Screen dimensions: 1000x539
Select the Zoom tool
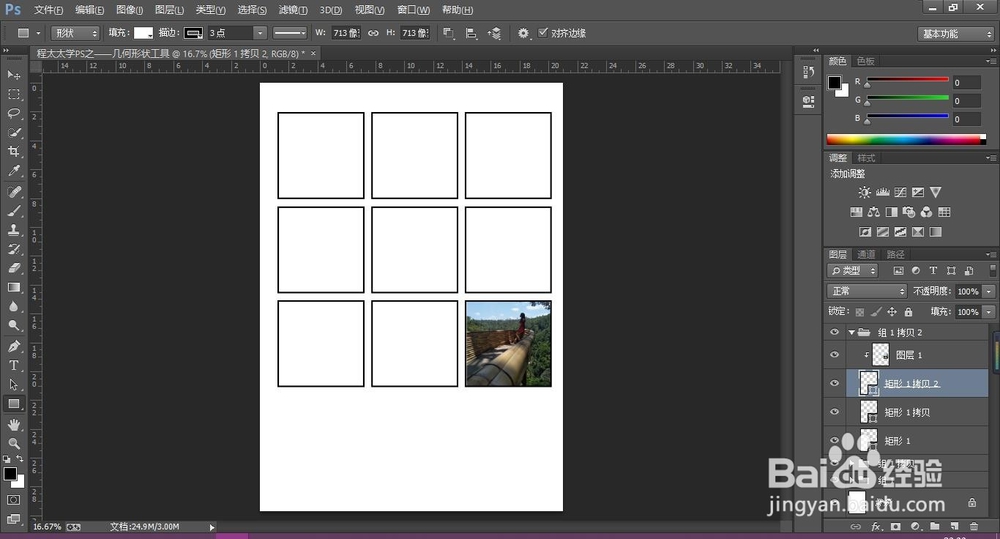coord(13,443)
